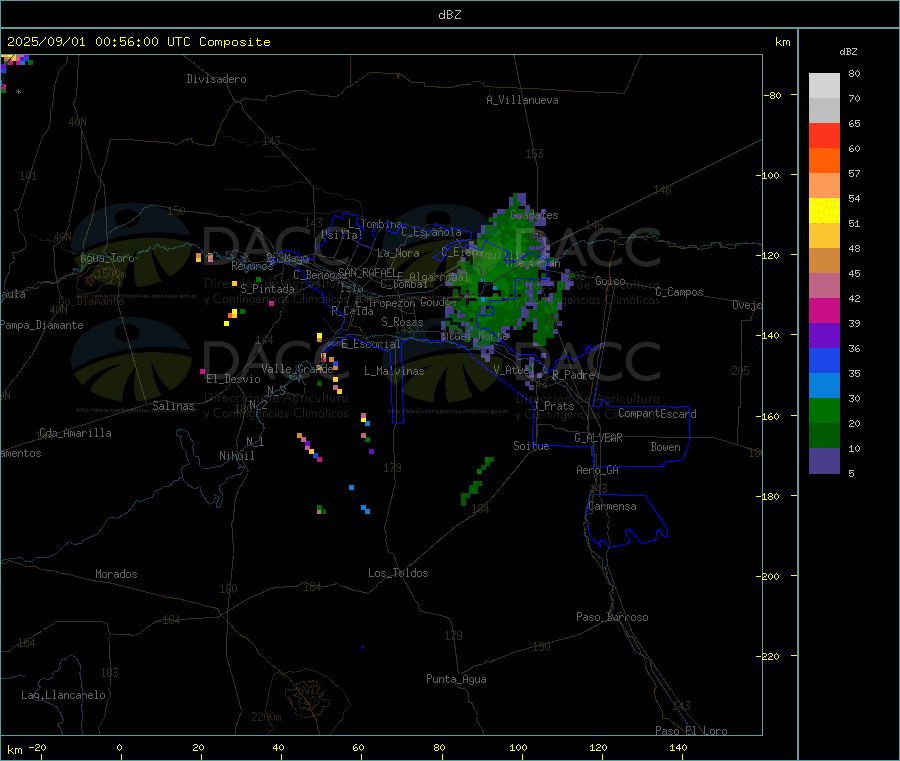Select the yellow 51 dBZ legend swatch

point(824,211)
